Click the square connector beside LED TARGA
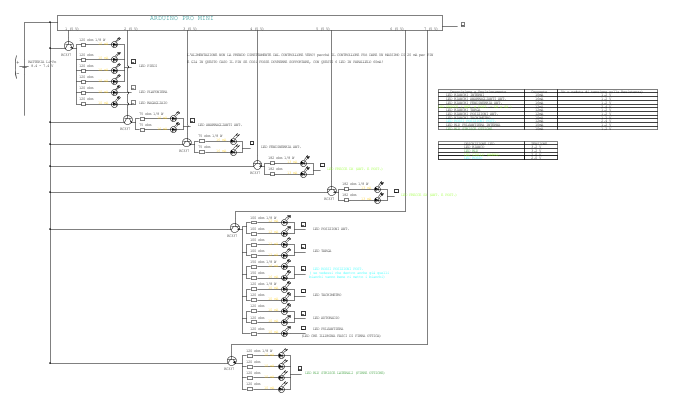 coord(303,247)
